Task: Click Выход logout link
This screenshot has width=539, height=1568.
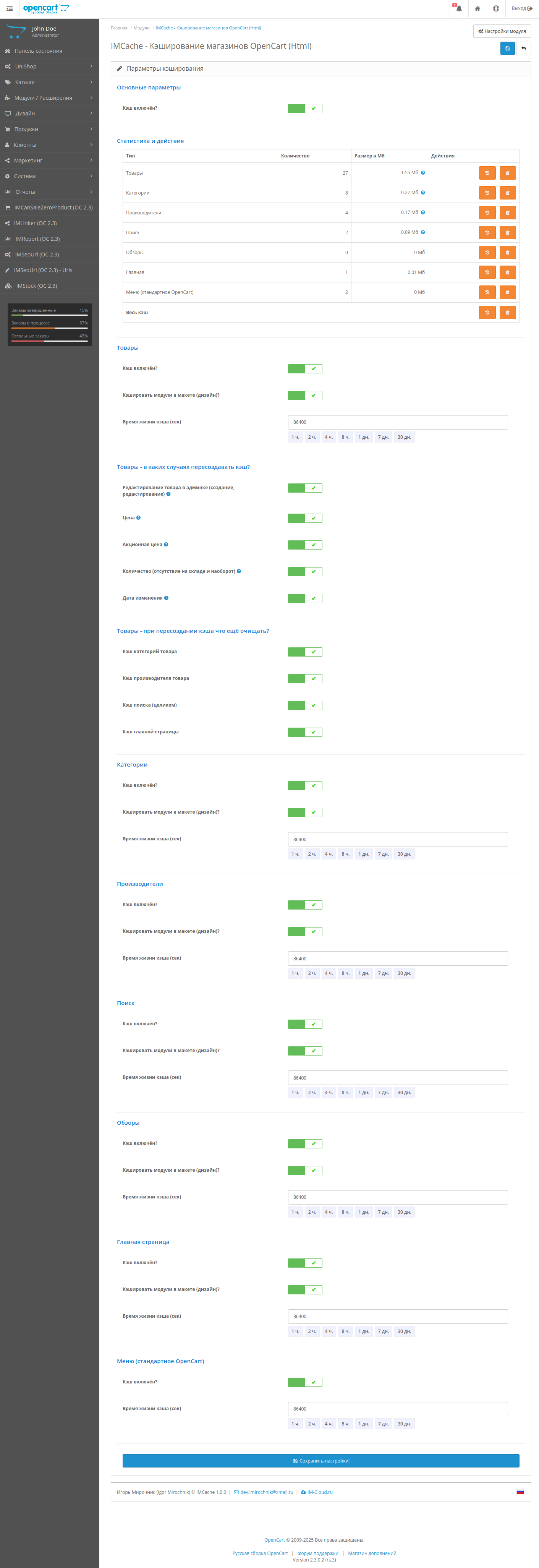Action: pos(522,8)
